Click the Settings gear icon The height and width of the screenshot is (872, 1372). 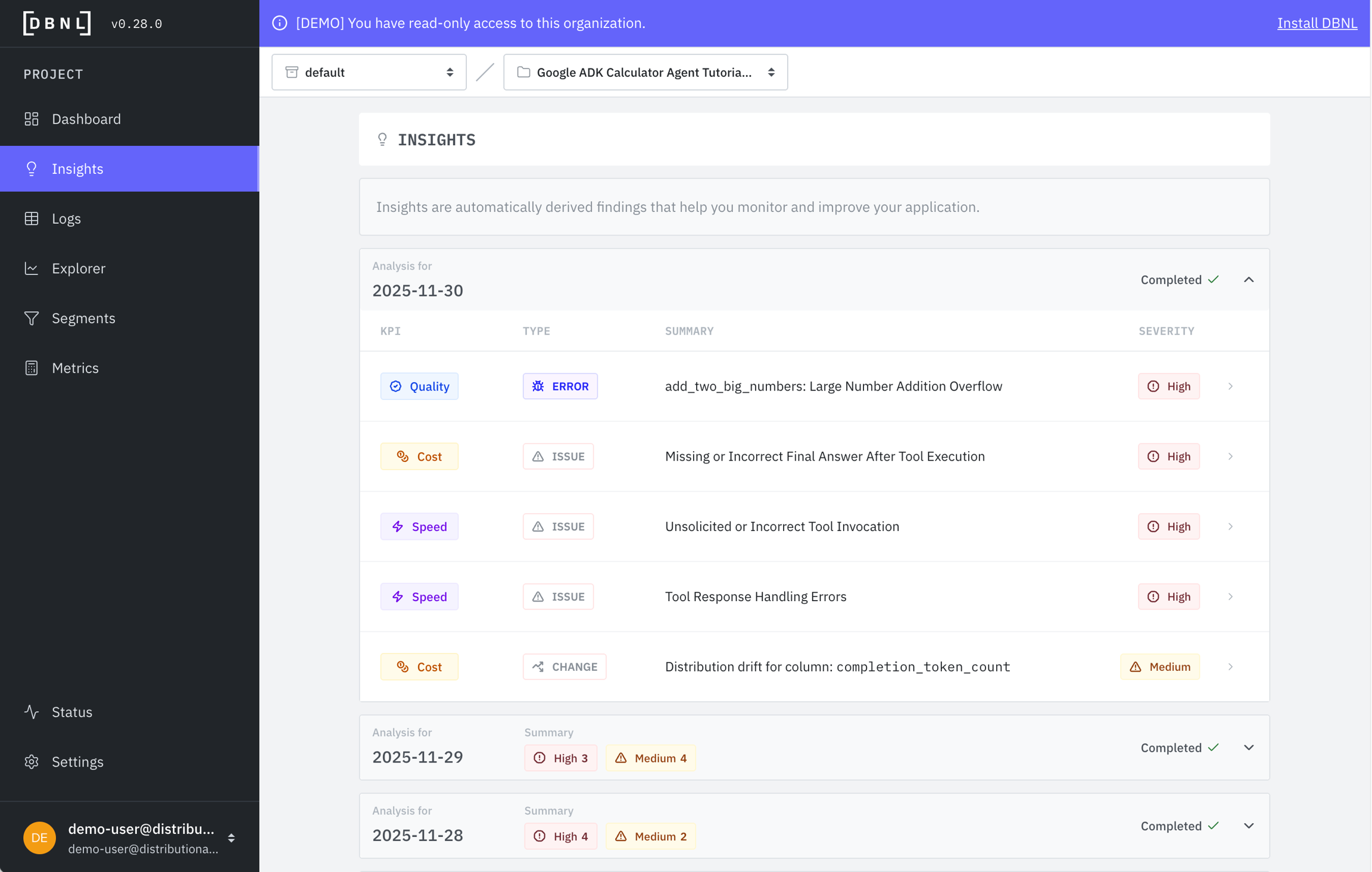(x=32, y=762)
